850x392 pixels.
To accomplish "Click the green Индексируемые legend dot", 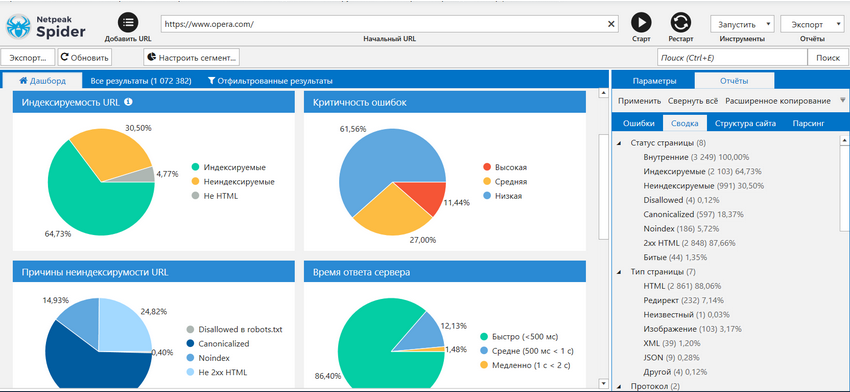I will click(195, 167).
